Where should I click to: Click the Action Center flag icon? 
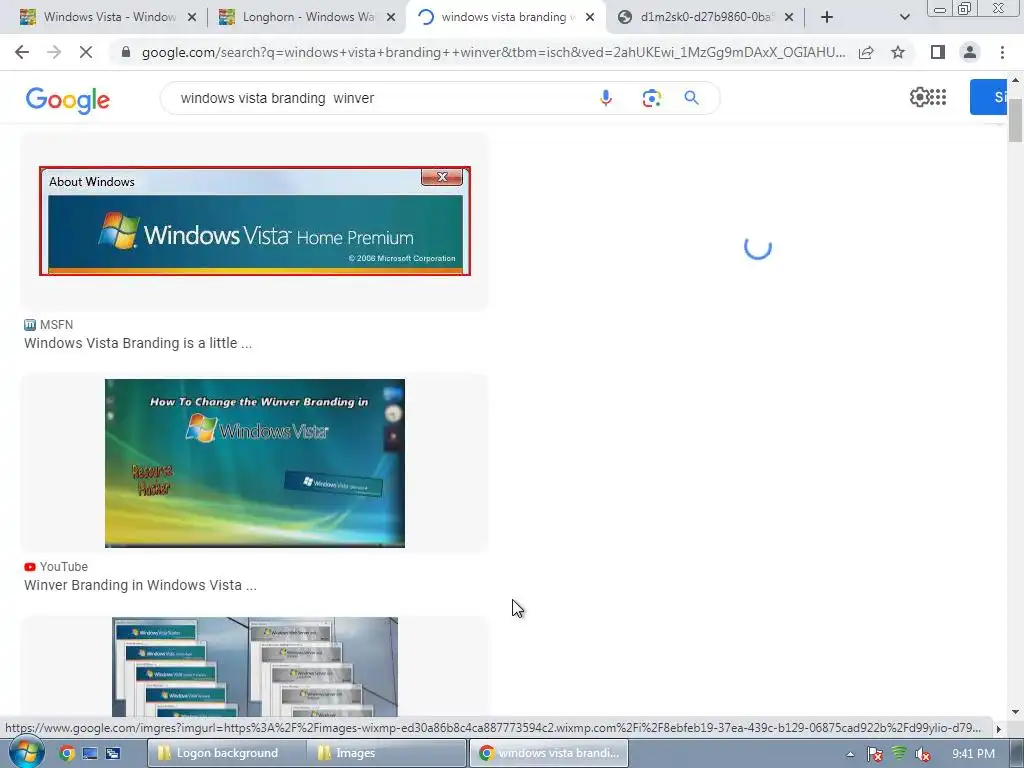pyautogui.click(x=875, y=754)
